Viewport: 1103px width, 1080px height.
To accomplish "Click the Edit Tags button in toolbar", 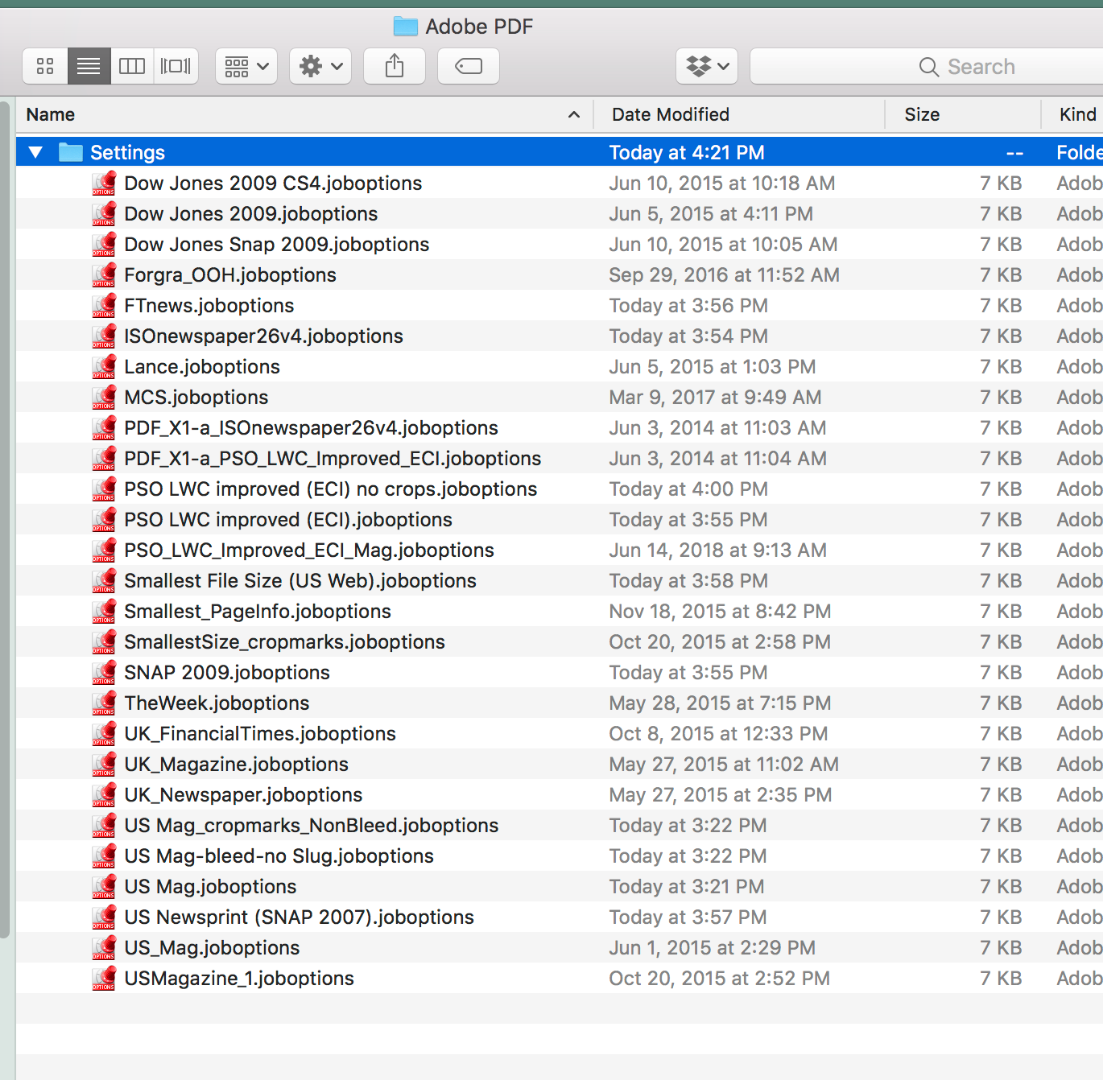I will coord(467,66).
